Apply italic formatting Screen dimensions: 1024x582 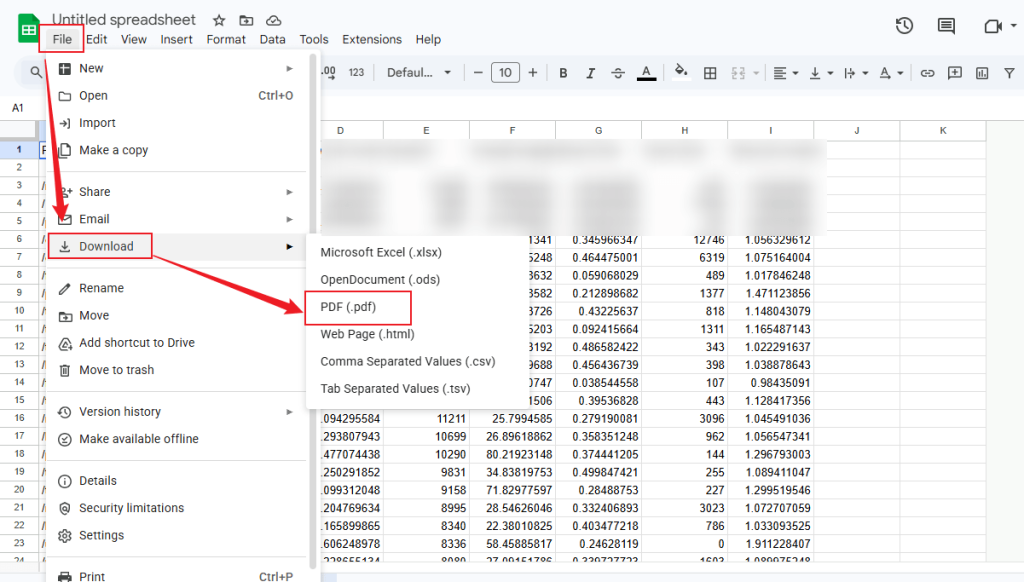click(x=591, y=72)
